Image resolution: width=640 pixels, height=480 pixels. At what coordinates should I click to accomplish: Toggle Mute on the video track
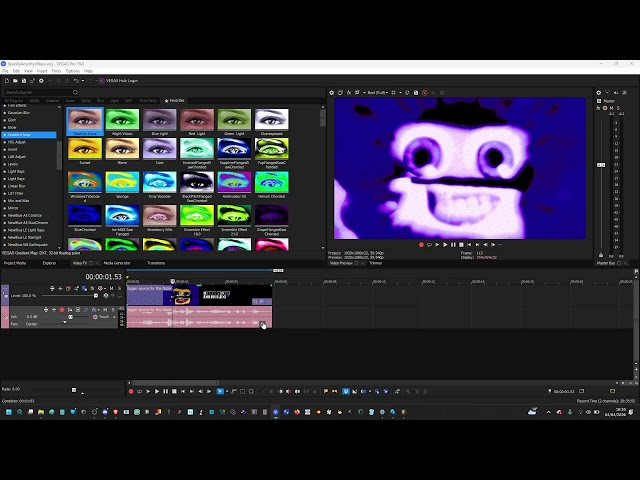[111, 289]
